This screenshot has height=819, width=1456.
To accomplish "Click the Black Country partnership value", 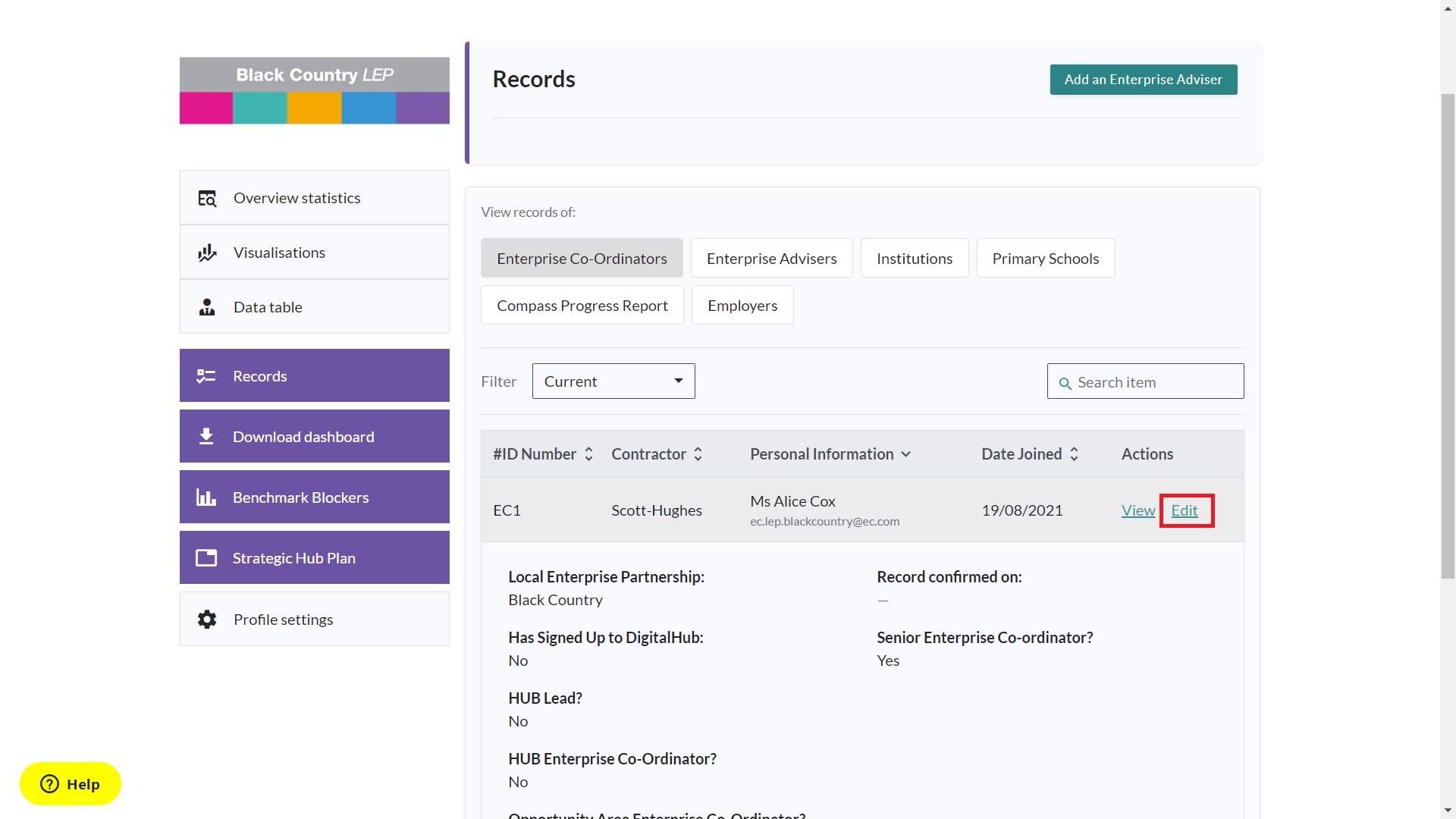I will click(555, 600).
